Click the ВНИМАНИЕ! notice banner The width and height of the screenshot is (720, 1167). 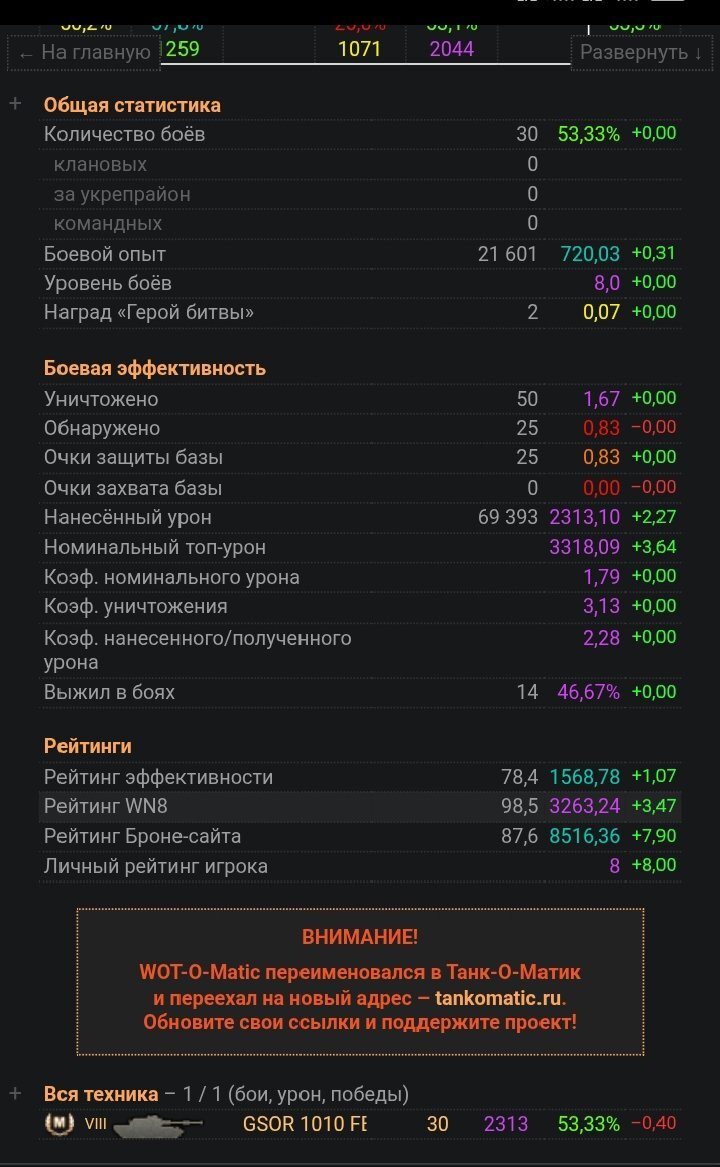[x=360, y=981]
